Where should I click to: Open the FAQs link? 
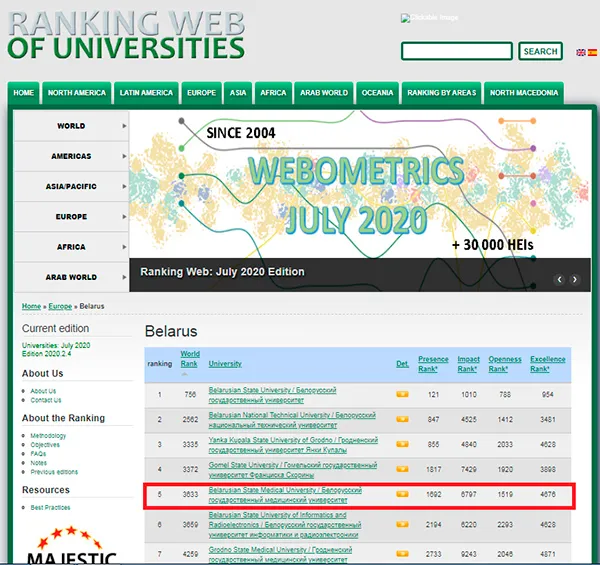click(38, 454)
